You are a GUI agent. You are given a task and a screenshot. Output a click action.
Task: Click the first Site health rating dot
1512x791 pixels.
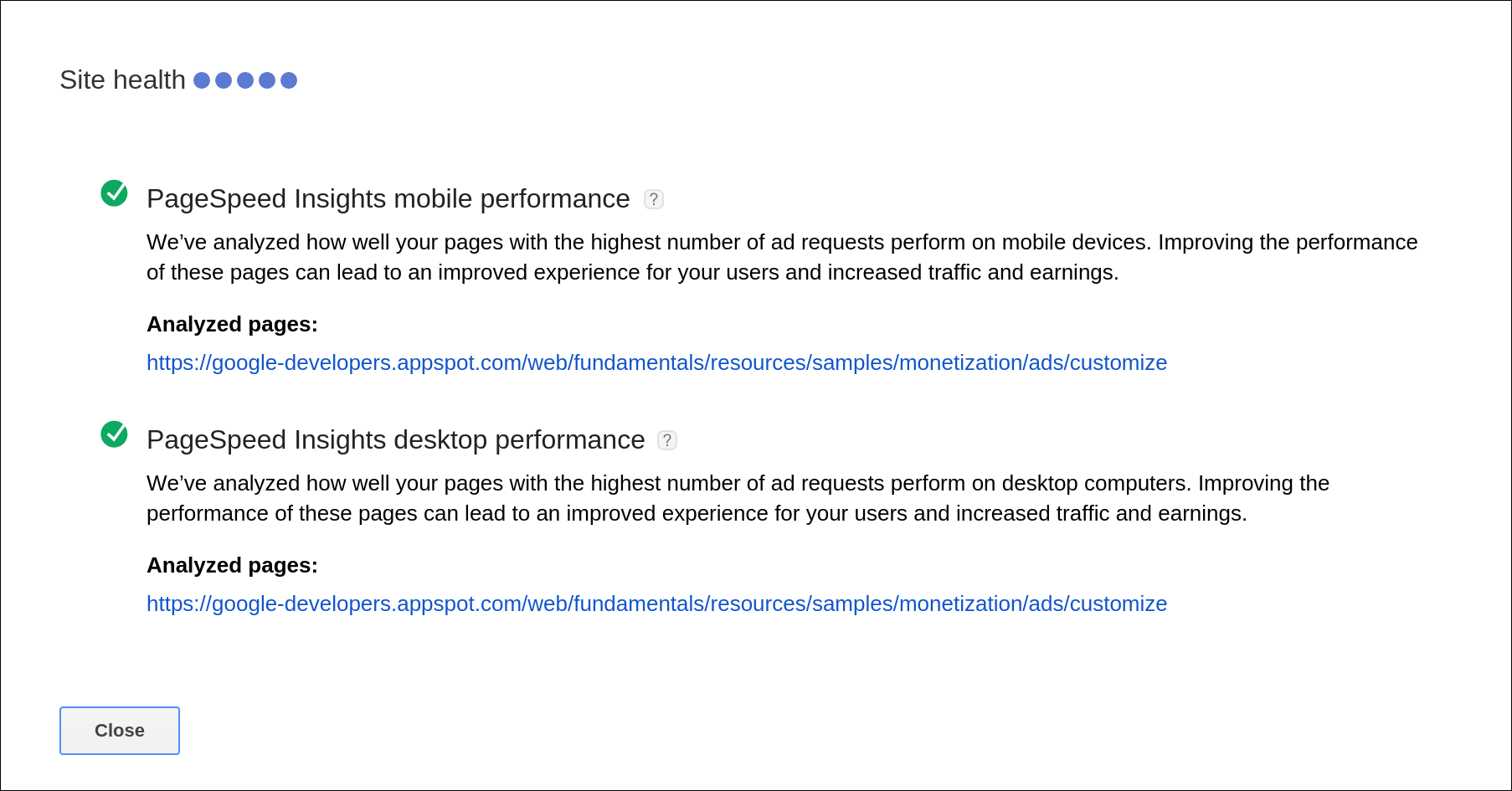pyautogui.click(x=202, y=80)
